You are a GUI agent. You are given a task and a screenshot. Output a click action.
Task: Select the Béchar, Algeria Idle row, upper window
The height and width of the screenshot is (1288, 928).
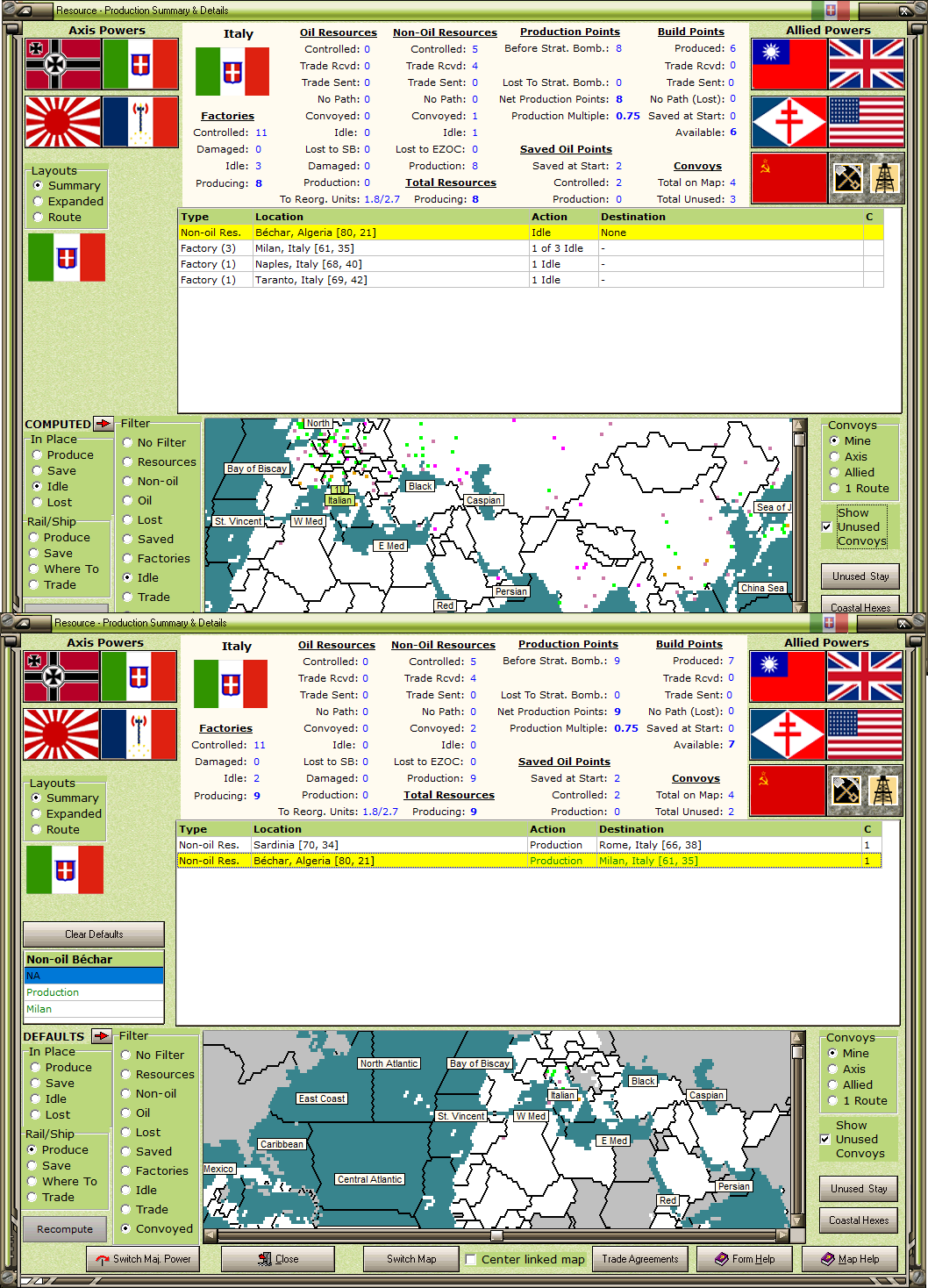coord(531,233)
